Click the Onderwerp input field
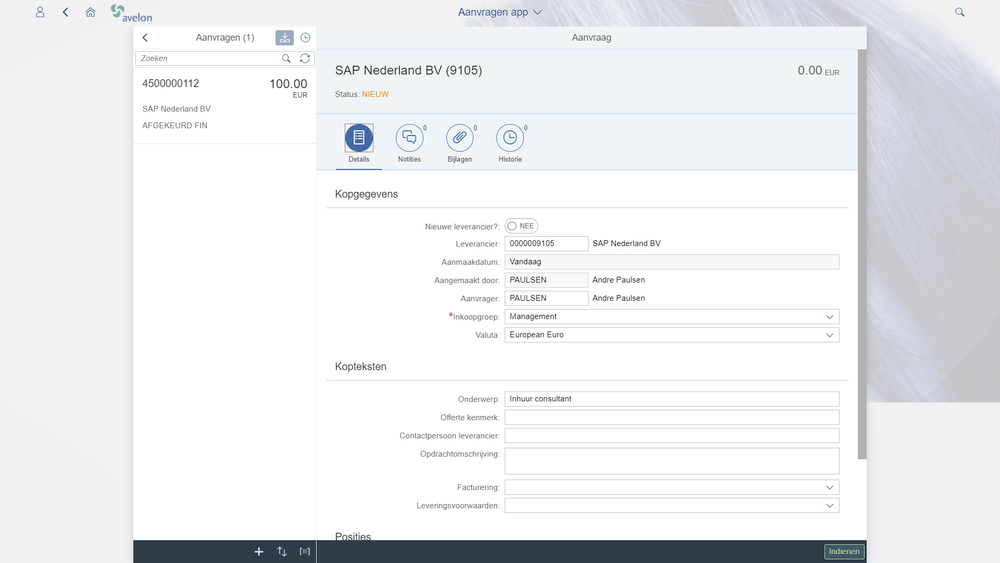The image size is (1000, 563). 672,399
